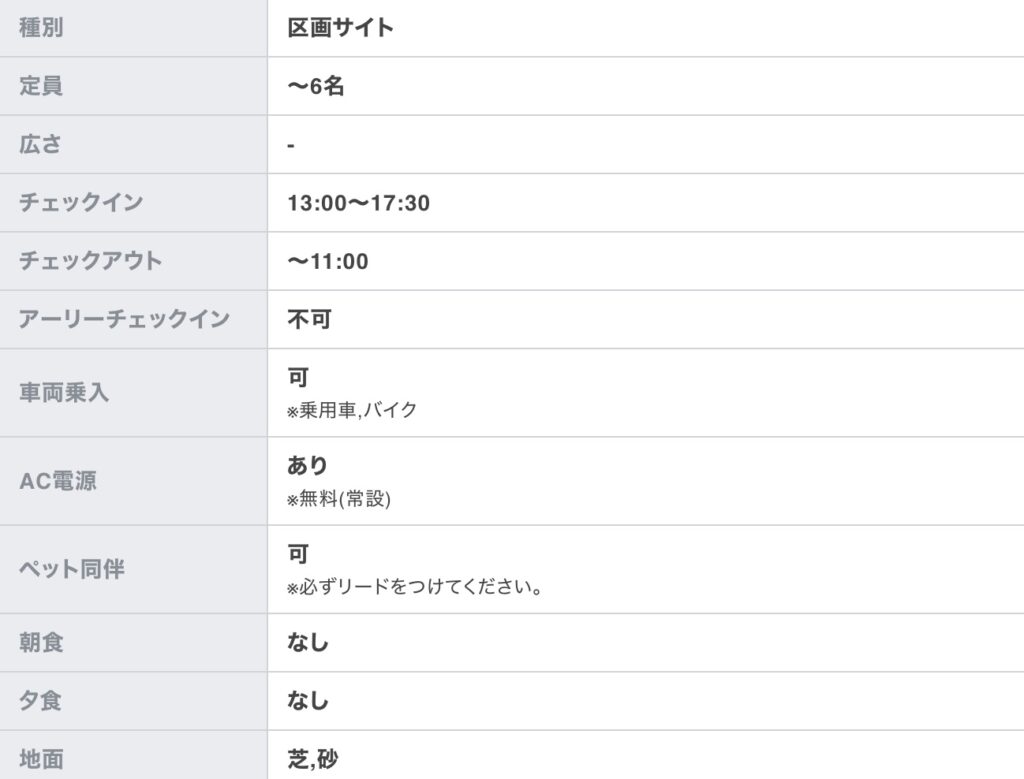Click the チェックアウト label cell

coord(133,261)
